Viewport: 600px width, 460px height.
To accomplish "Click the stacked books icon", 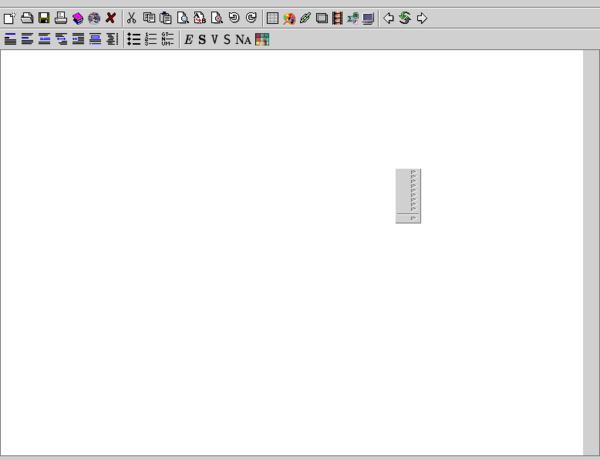I will click(78, 18).
